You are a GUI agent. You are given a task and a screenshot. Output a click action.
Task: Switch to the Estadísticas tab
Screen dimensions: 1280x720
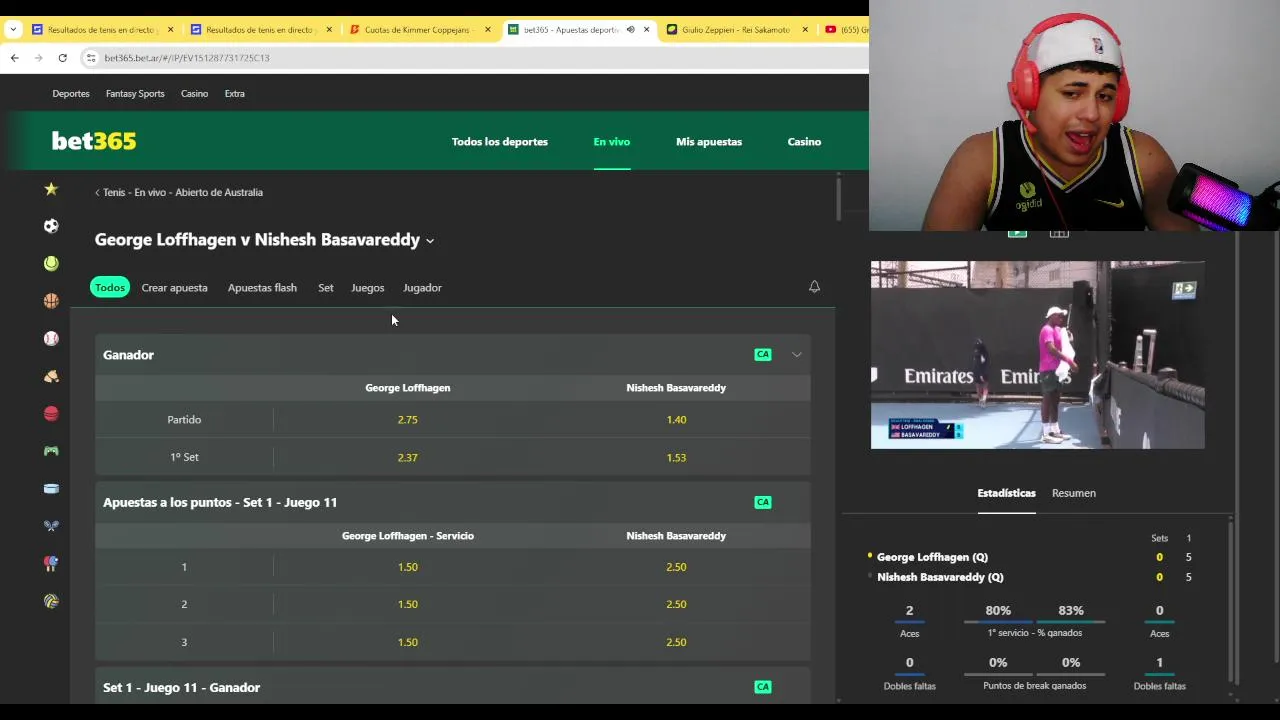1006,493
